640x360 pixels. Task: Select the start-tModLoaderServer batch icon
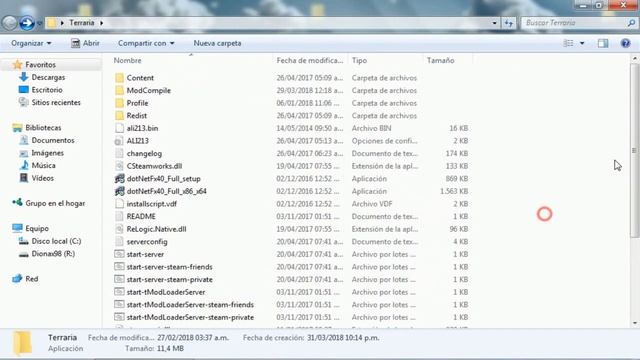tap(119, 292)
